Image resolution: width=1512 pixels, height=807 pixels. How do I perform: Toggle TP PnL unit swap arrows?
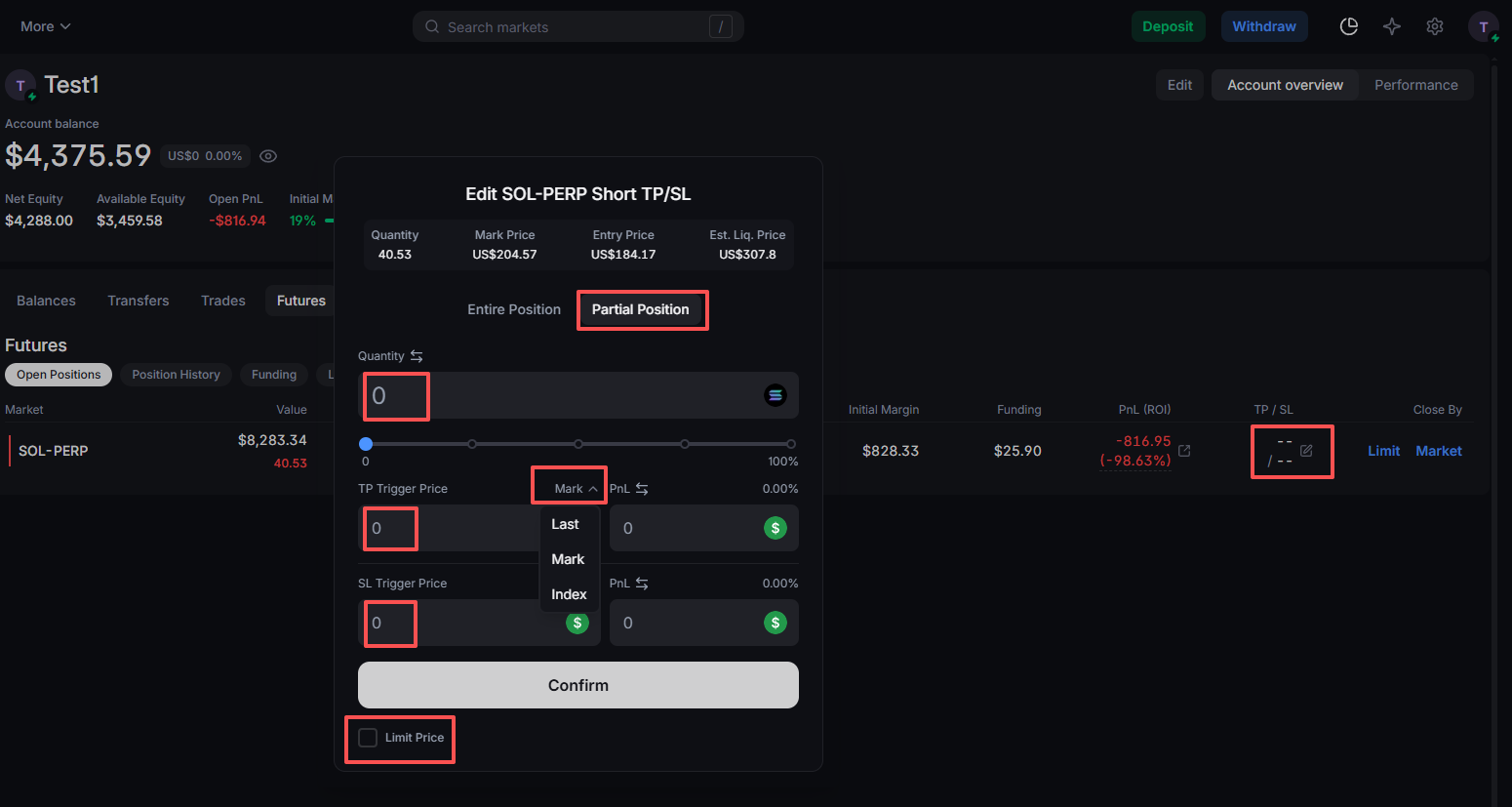click(x=642, y=489)
